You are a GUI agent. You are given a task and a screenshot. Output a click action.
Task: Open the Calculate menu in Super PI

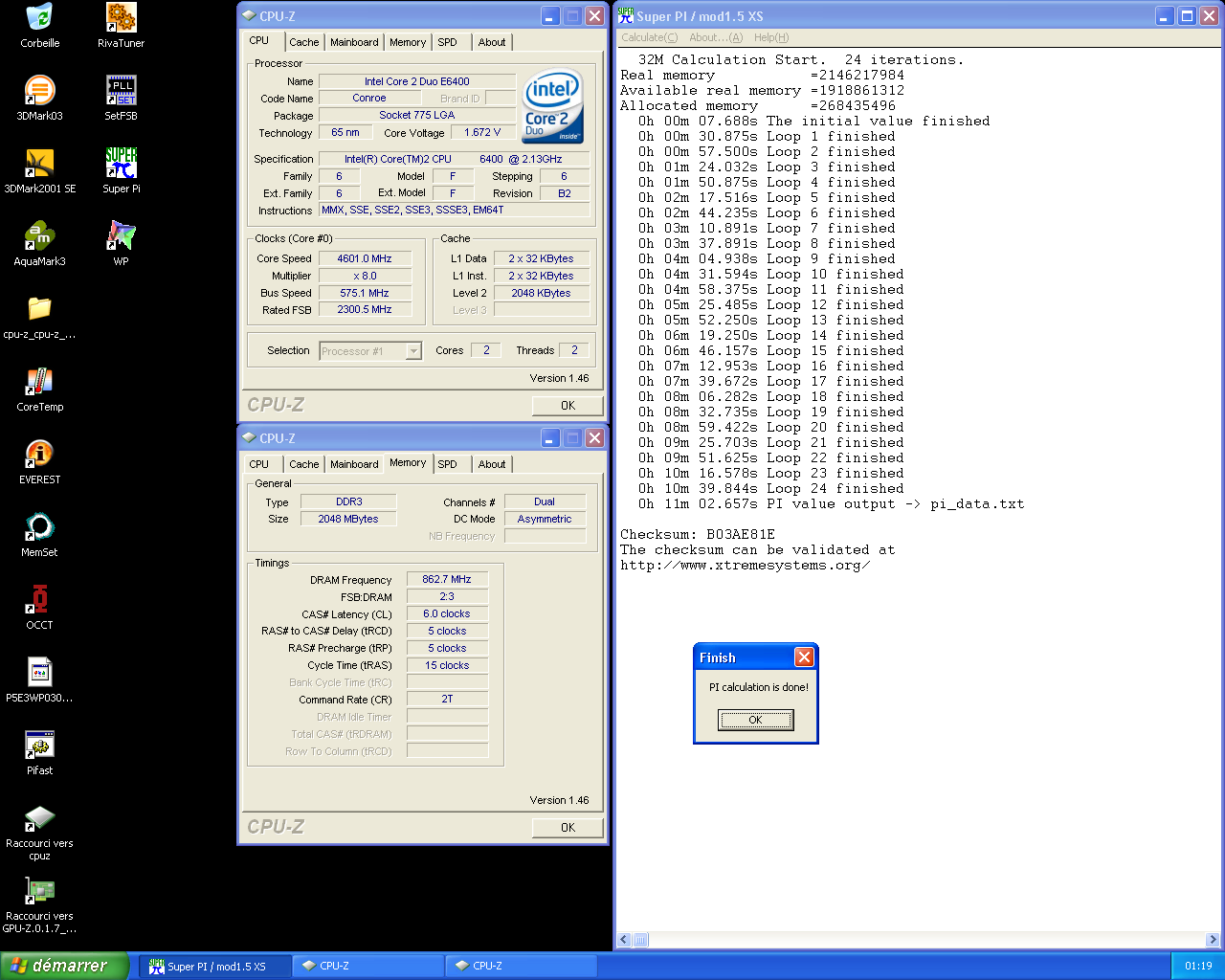(x=649, y=37)
